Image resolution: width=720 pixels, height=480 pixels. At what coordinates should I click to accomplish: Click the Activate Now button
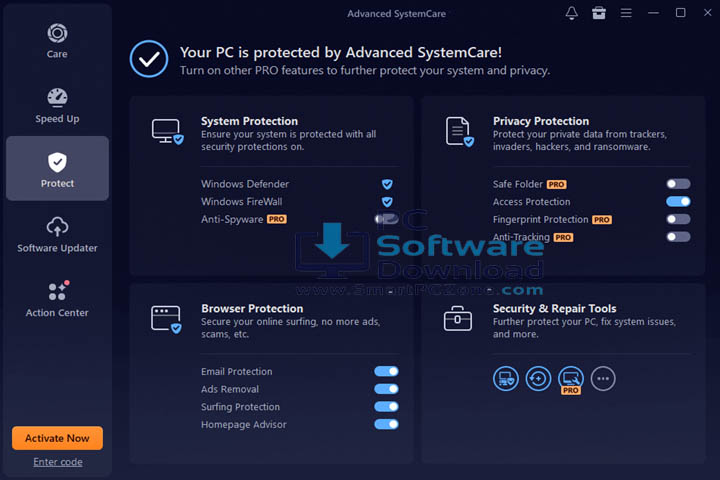pos(57,438)
